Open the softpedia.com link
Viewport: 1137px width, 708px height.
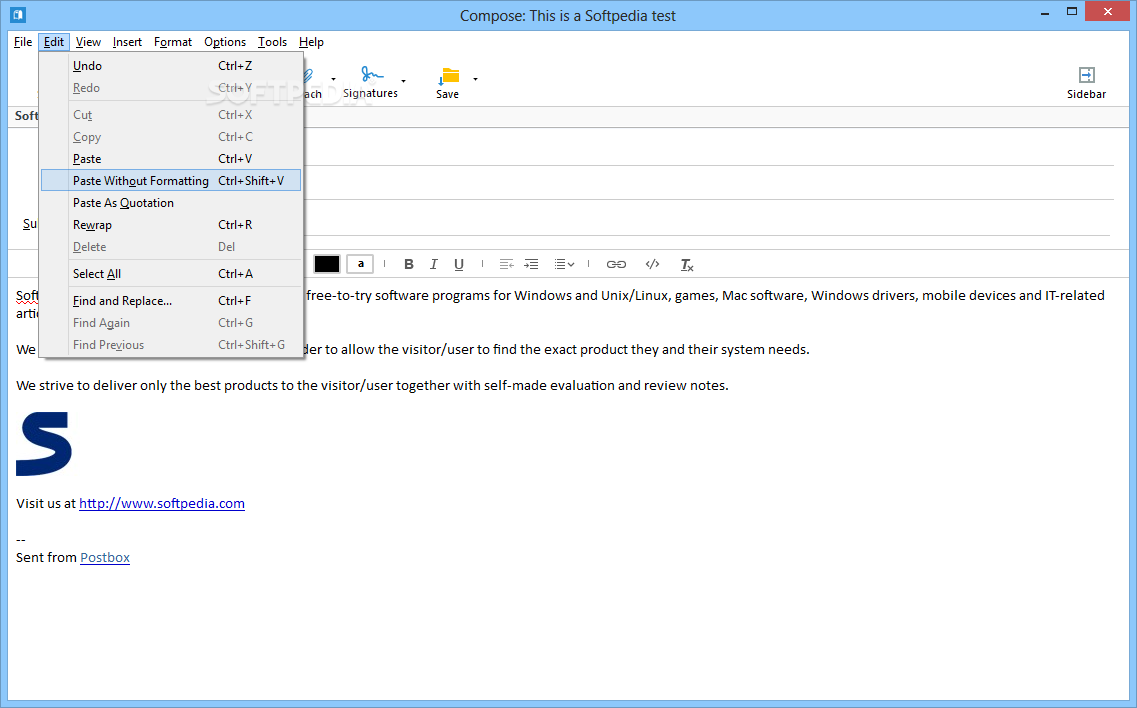pyautogui.click(x=162, y=503)
